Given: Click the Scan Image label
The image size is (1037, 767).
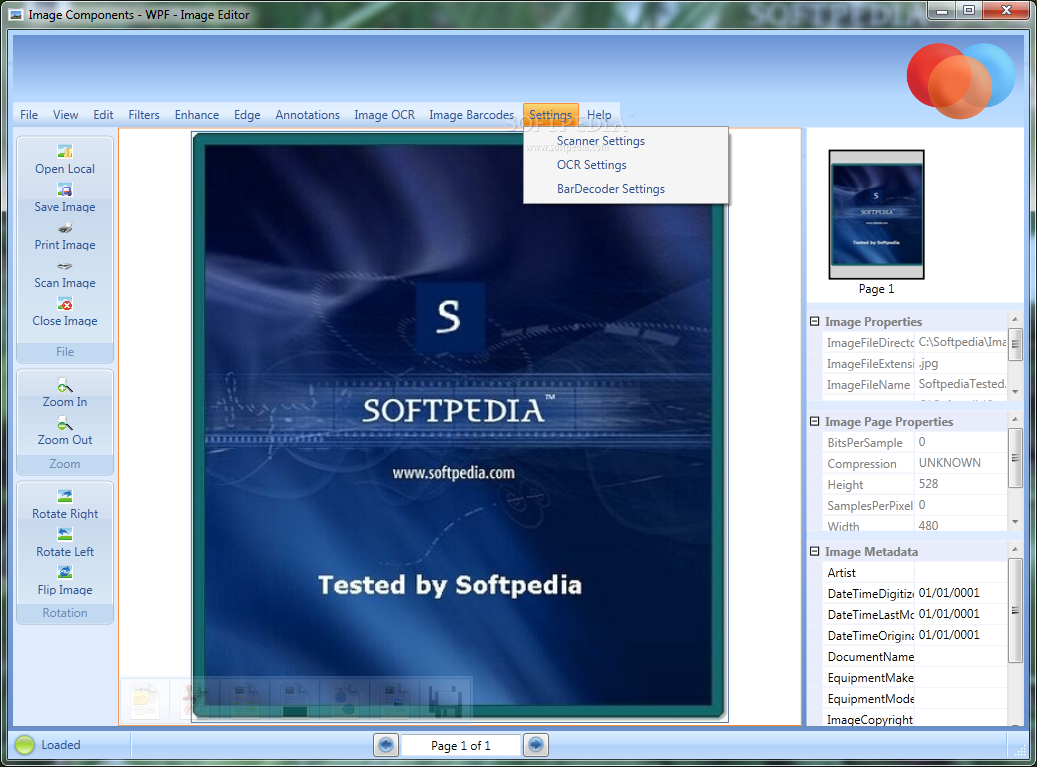Looking at the screenshot, I should pos(65,283).
